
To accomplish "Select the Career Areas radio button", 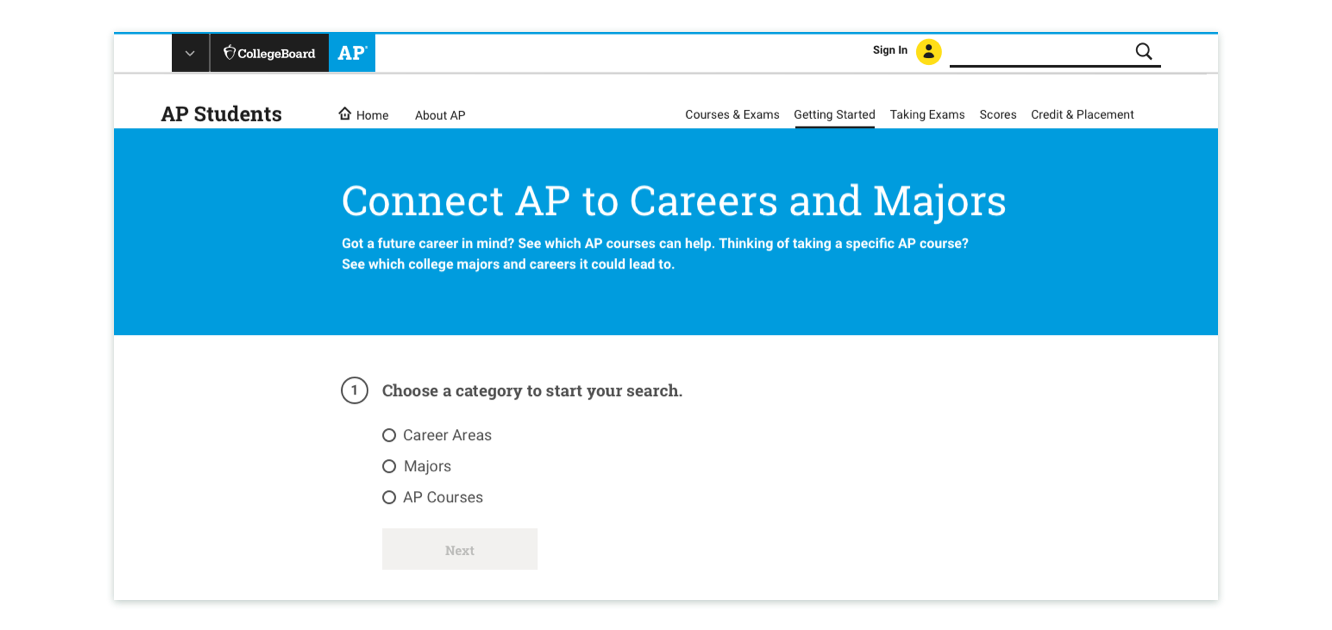I will [x=389, y=435].
